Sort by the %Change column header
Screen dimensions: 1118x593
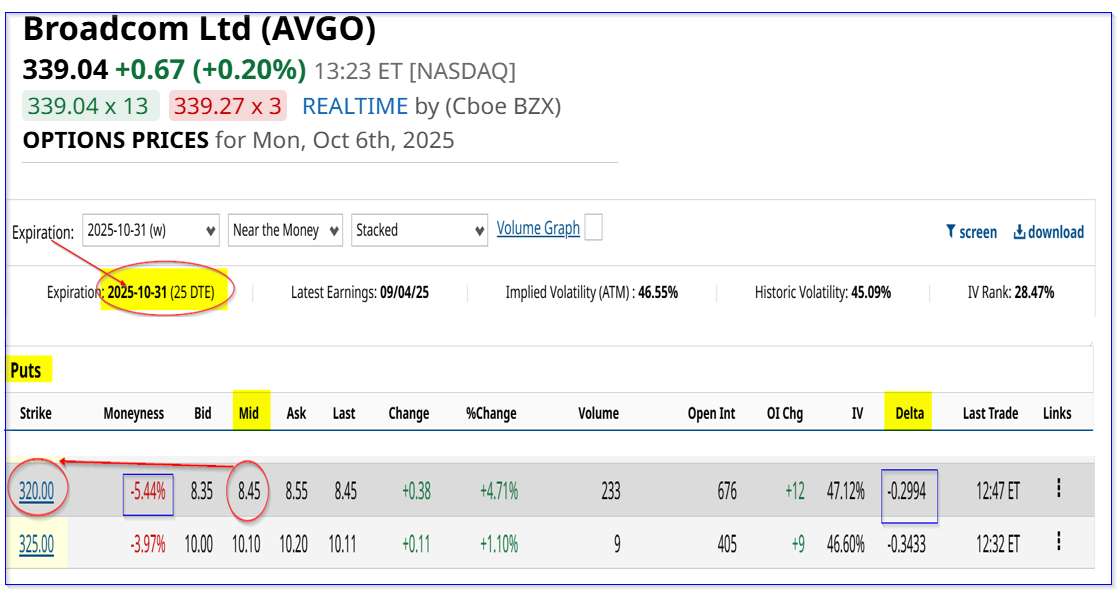(489, 413)
